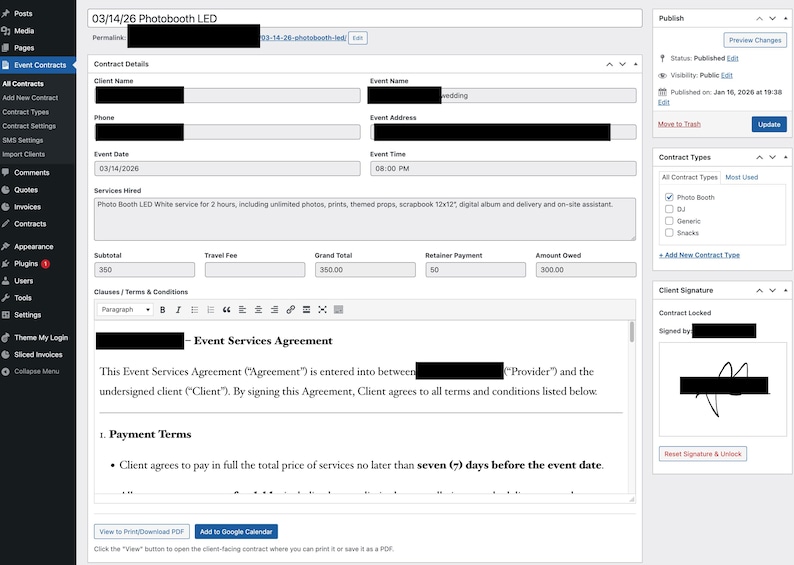Image resolution: width=794 pixels, height=565 pixels.
Task: Click the insert link icon
Action: (x=290, y=310)
